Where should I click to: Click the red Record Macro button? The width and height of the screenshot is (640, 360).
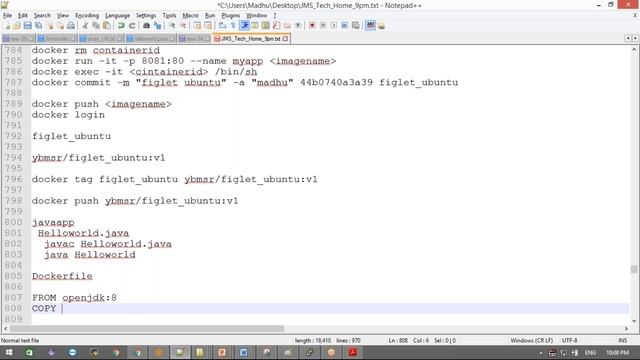click(x=312, y=26)
